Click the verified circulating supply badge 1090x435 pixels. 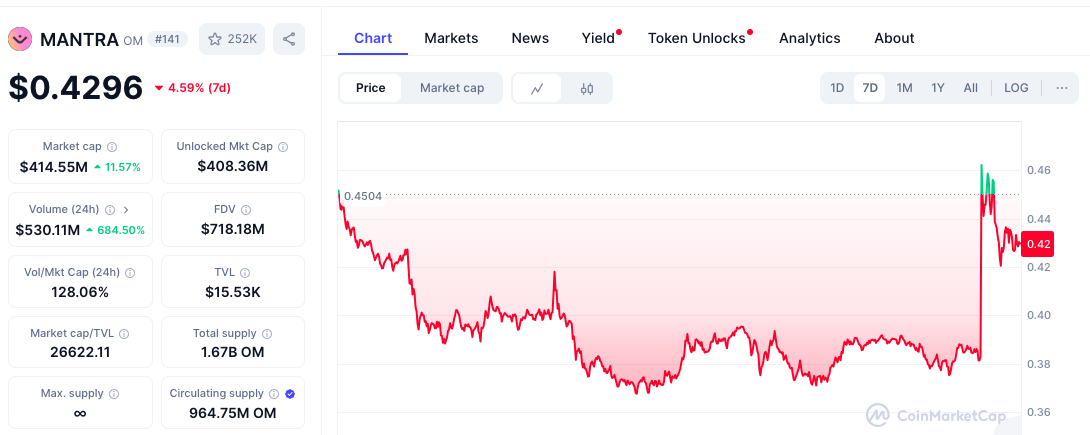[x=291, y=394]
